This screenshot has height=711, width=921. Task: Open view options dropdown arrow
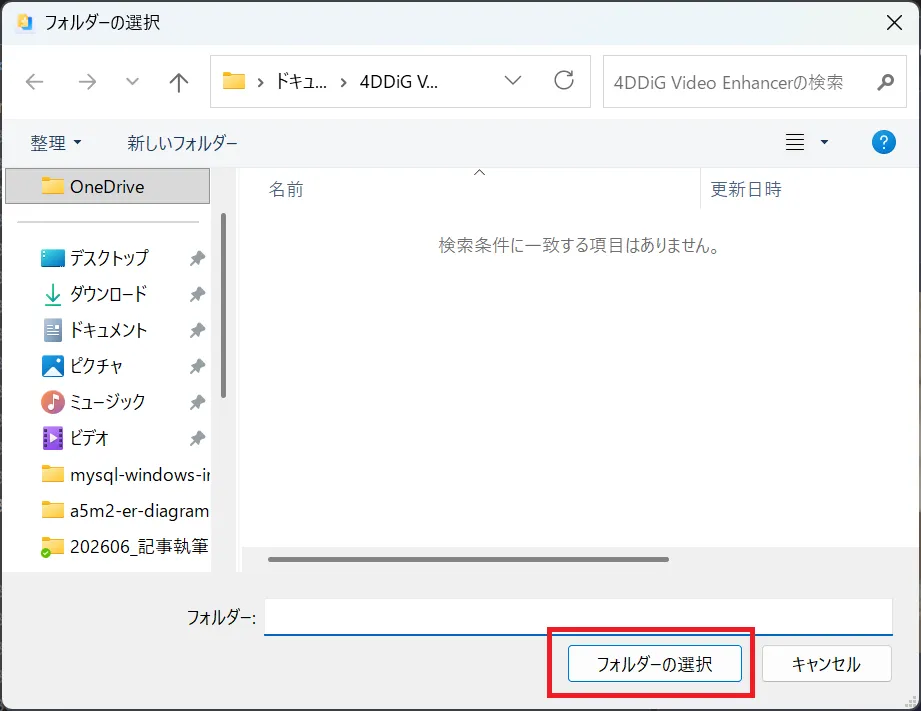pos(824,142)
